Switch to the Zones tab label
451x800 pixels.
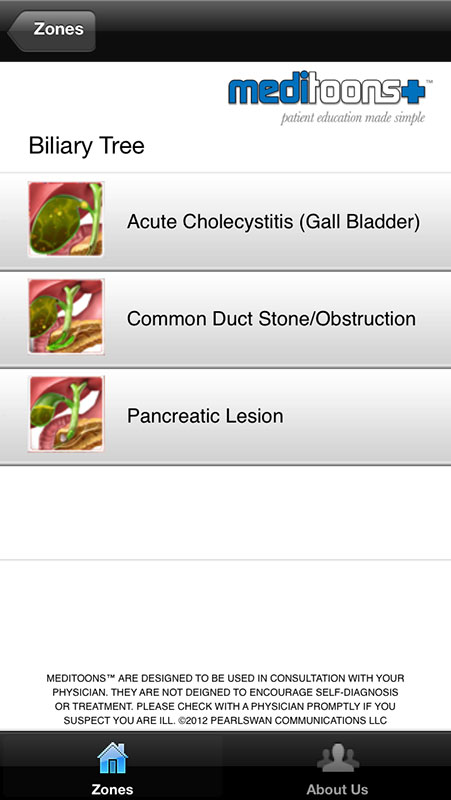[112, 789]
